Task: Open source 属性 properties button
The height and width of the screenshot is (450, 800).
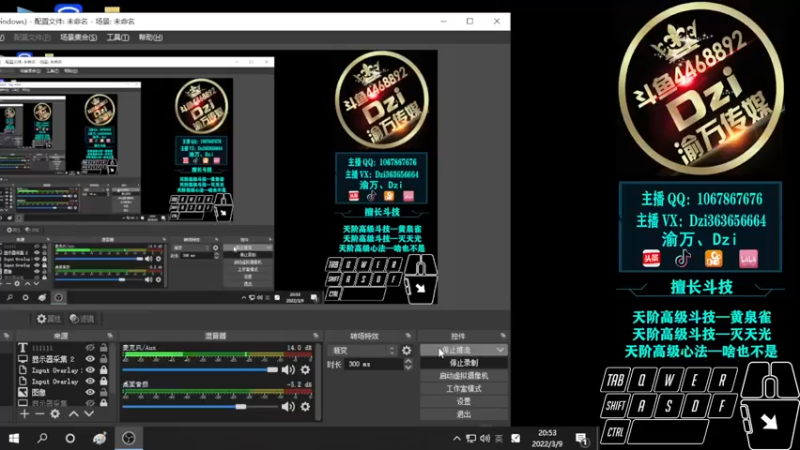Action: point(49,319)
